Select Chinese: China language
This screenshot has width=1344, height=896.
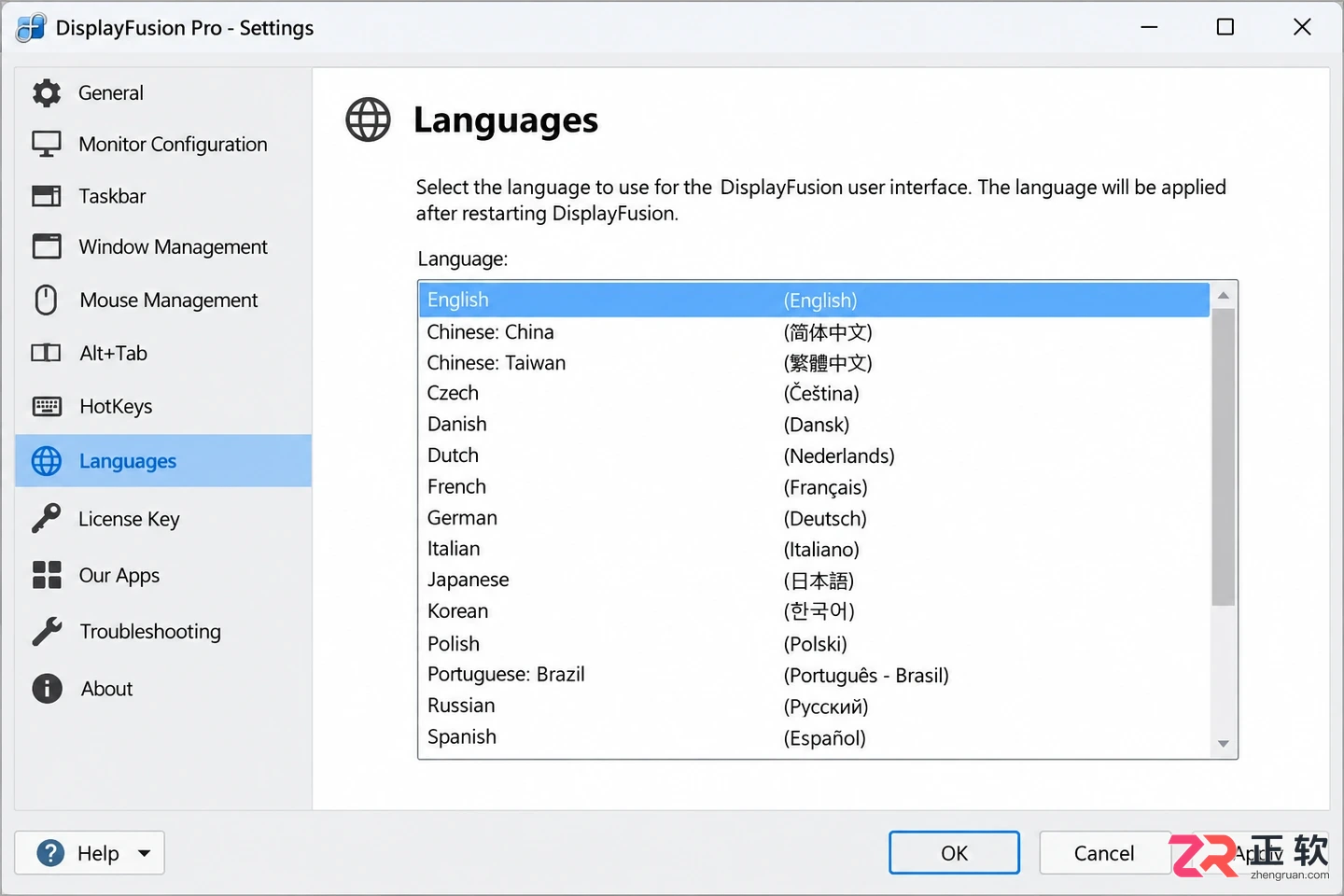coord(814,332)
